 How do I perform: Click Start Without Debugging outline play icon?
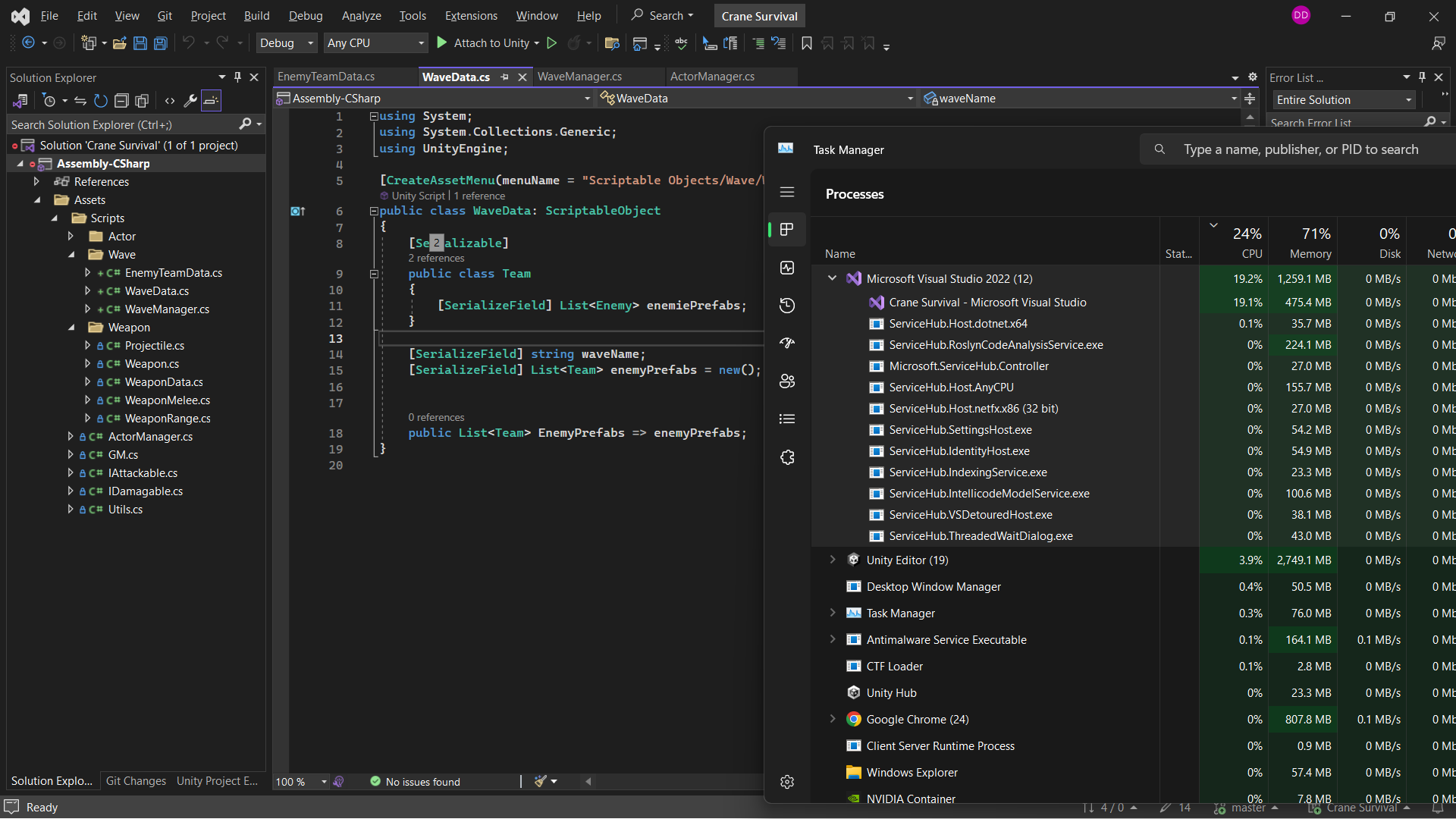[552, 43]
